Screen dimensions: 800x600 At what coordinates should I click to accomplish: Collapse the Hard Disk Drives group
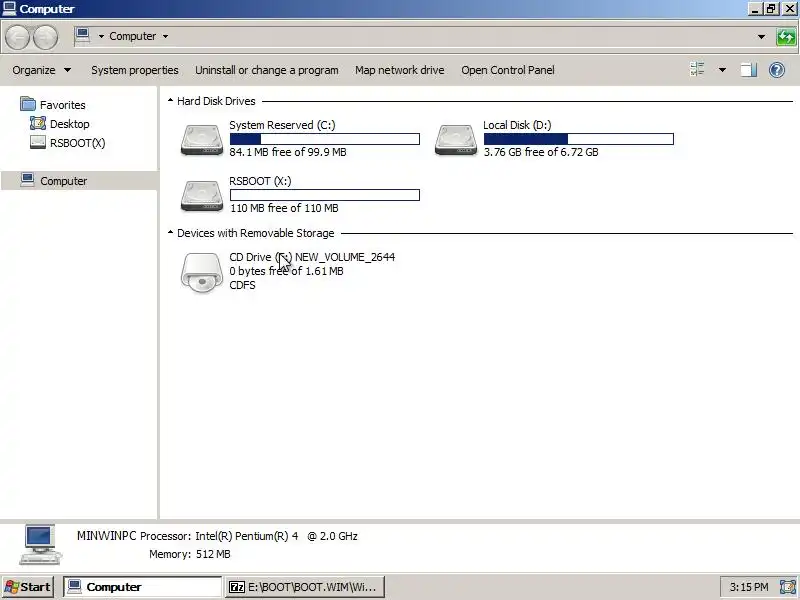click(x=170, y=101)
